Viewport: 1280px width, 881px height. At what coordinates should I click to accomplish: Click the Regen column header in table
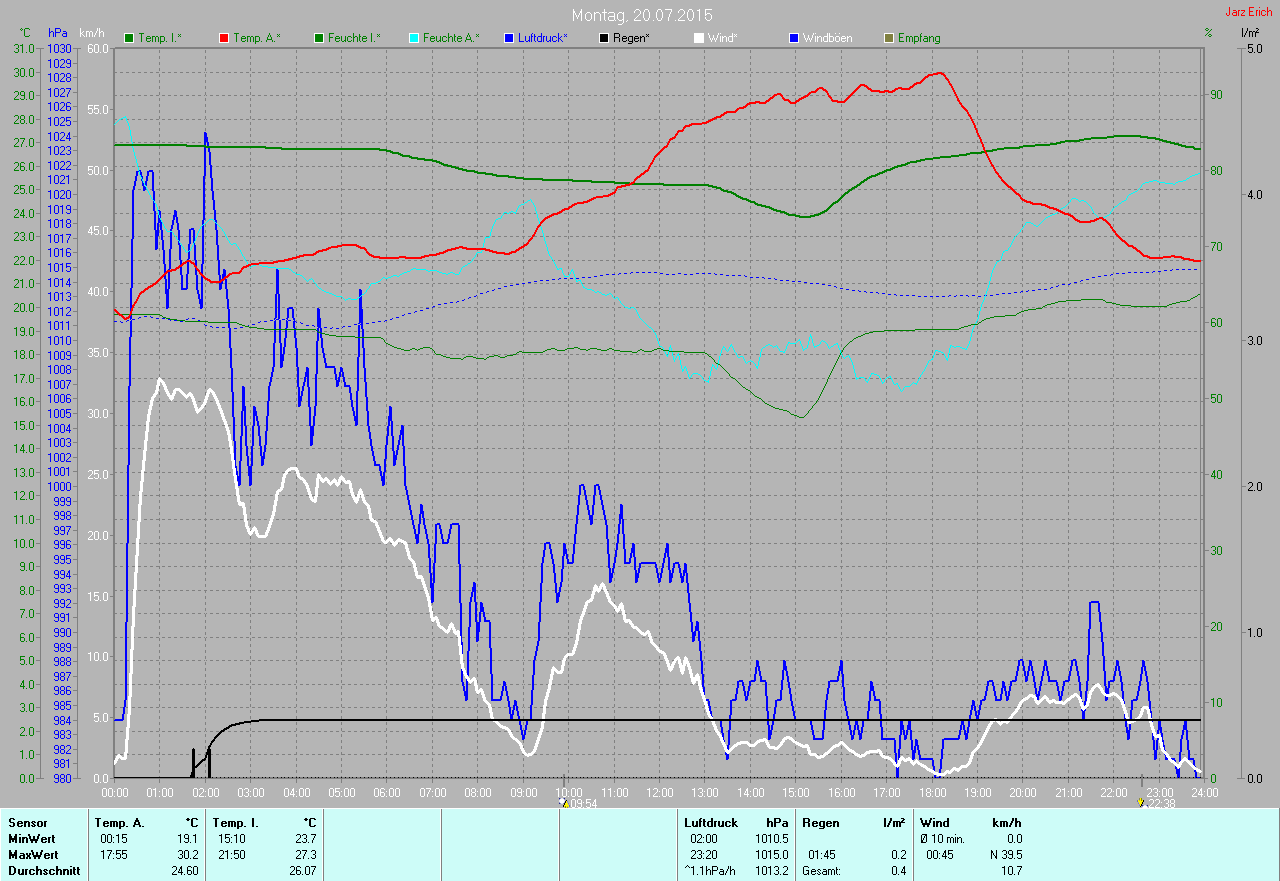[x=820, y=822]
